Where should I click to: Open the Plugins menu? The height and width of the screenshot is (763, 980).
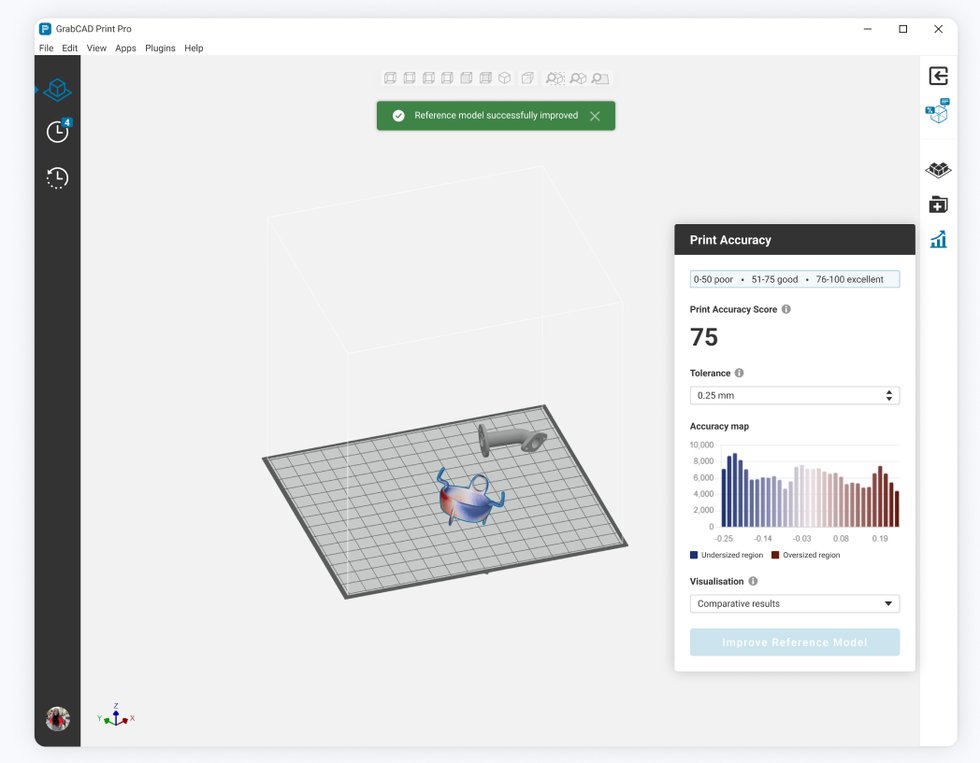pos(160,47)
